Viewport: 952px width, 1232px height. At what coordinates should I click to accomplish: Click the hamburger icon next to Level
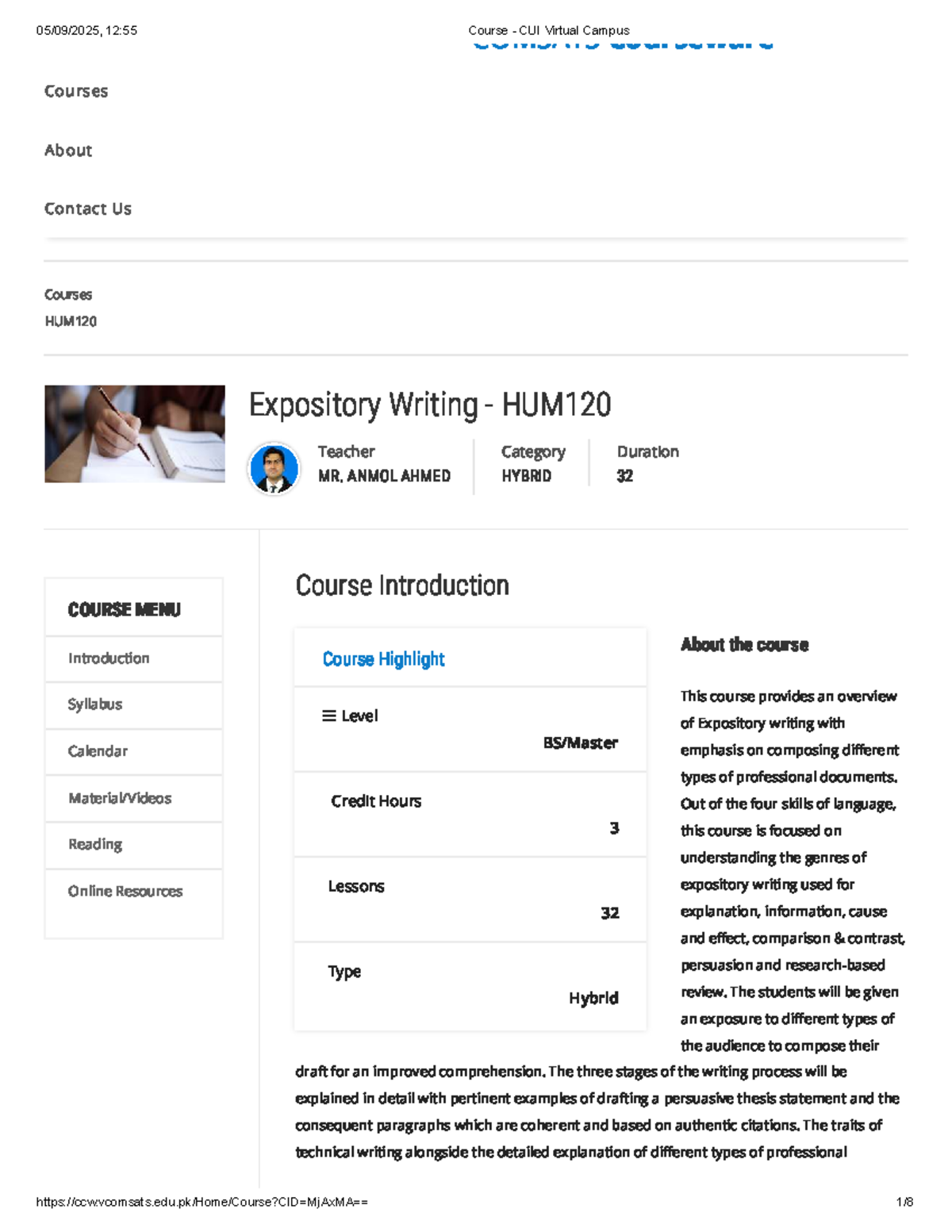[x=327, y=715]
